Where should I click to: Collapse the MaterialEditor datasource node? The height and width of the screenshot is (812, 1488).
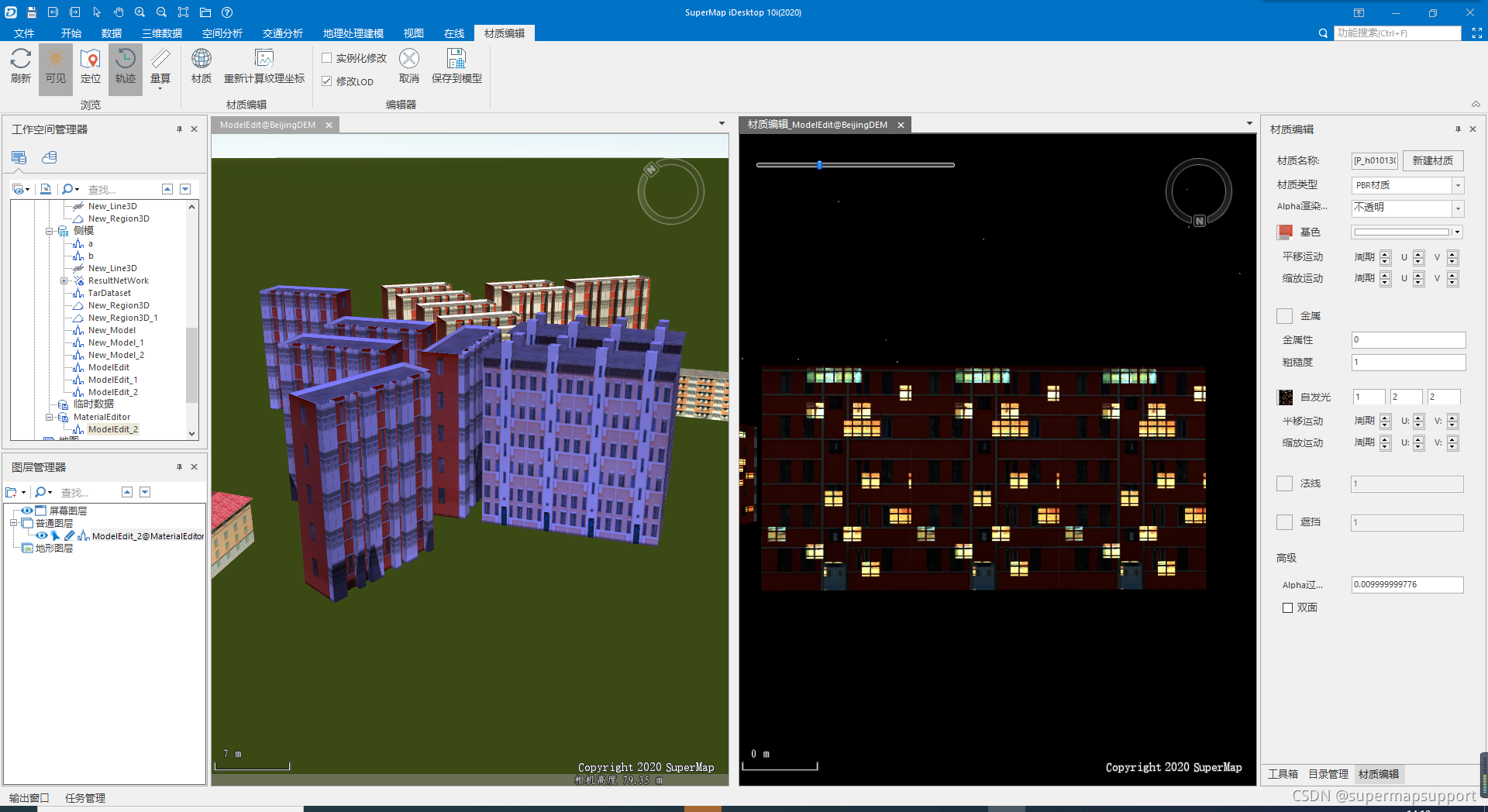[50, 417]
